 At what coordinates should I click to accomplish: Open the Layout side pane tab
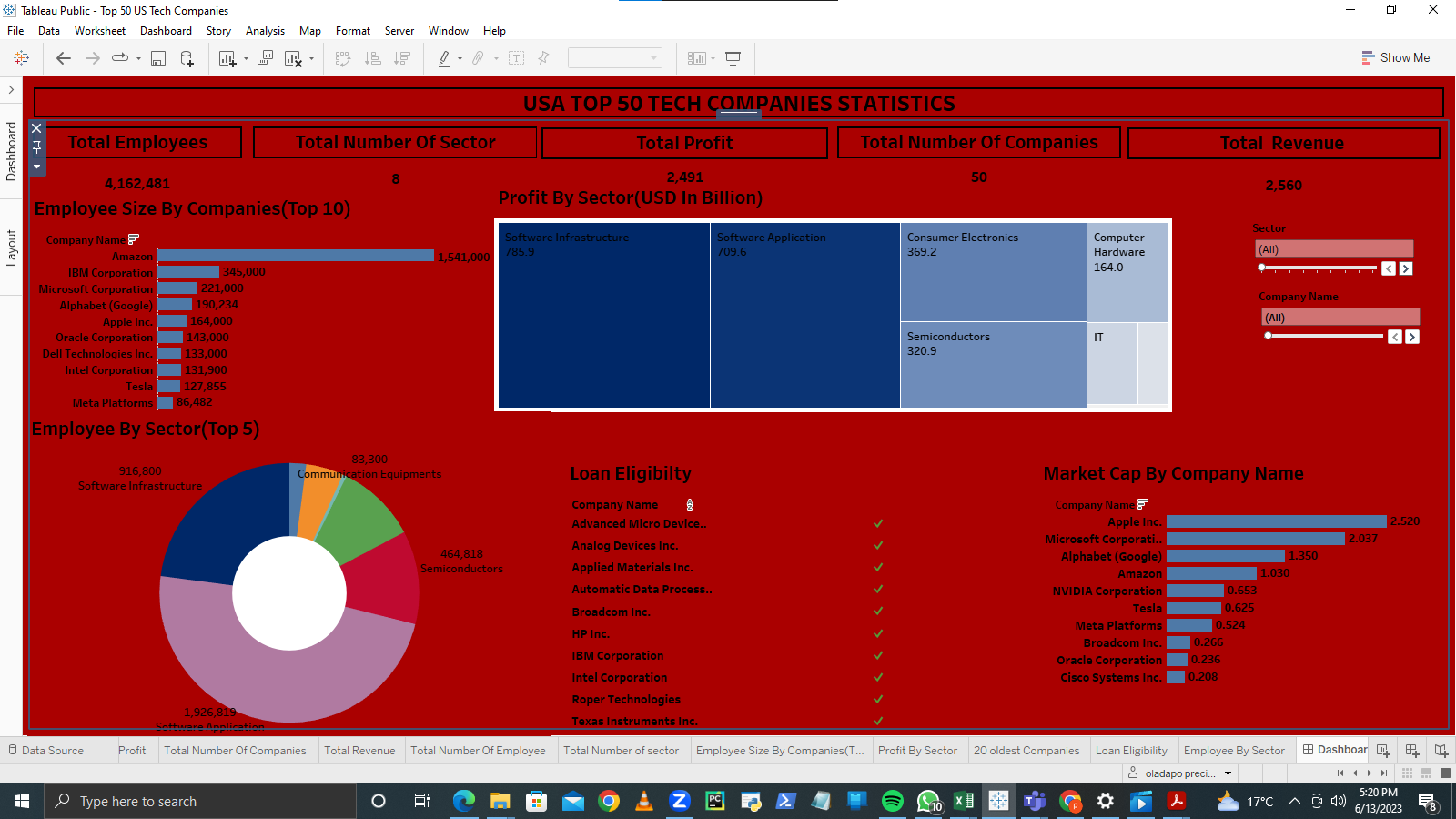tap(11, 248)
